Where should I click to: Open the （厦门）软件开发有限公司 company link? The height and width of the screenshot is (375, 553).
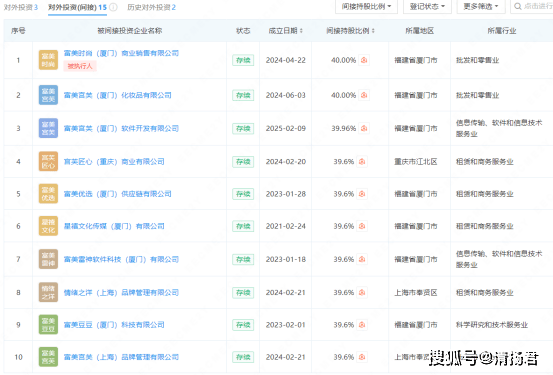121,128
